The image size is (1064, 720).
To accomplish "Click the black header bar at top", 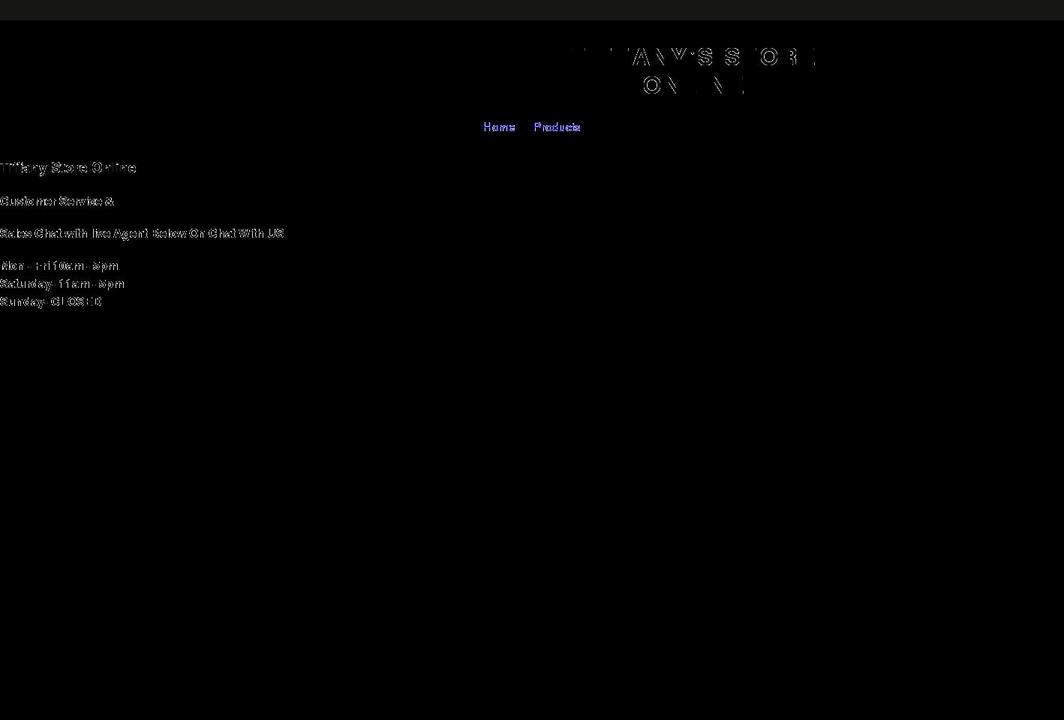I will coord(532,8).
